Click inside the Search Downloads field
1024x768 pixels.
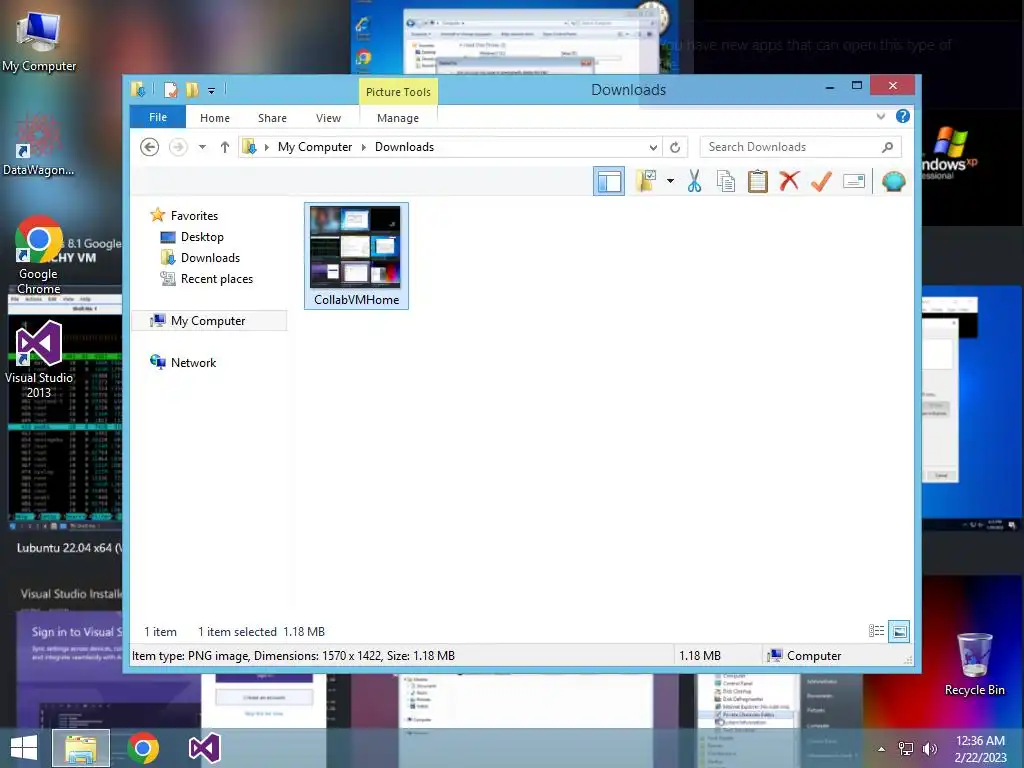[x=801, y=147]
